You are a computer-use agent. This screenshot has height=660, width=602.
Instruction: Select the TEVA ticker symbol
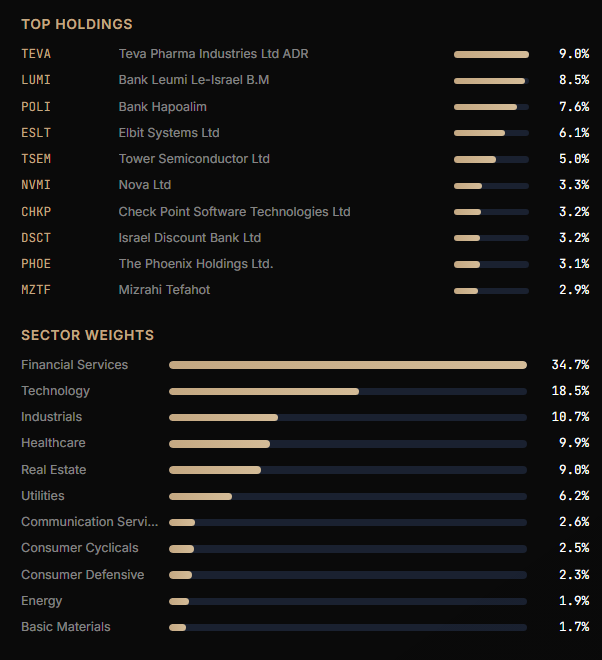click(36, 54)
